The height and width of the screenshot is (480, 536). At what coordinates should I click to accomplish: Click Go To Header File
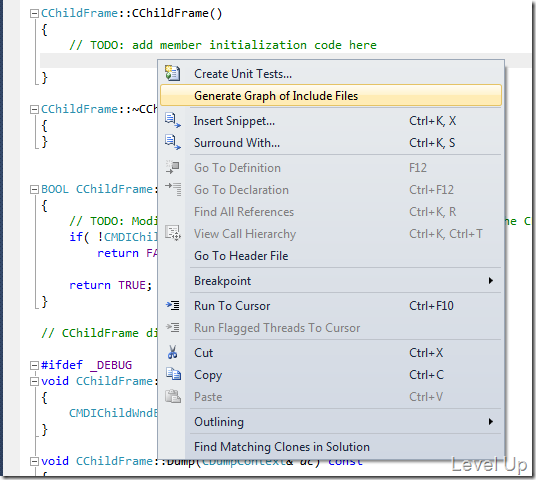[x=331, y=256]
